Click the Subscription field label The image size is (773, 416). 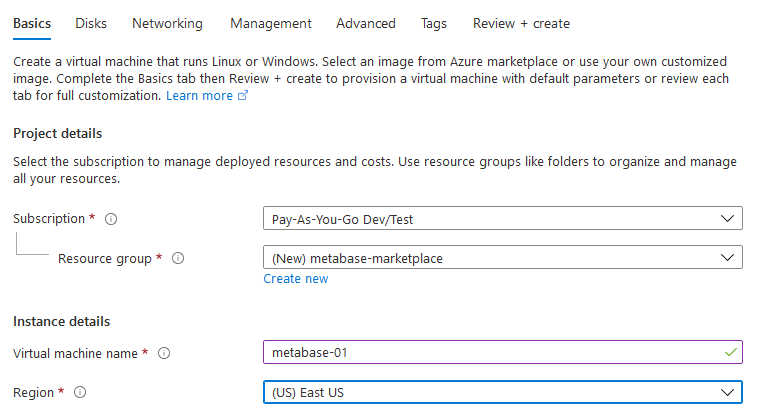click(49, 219)
